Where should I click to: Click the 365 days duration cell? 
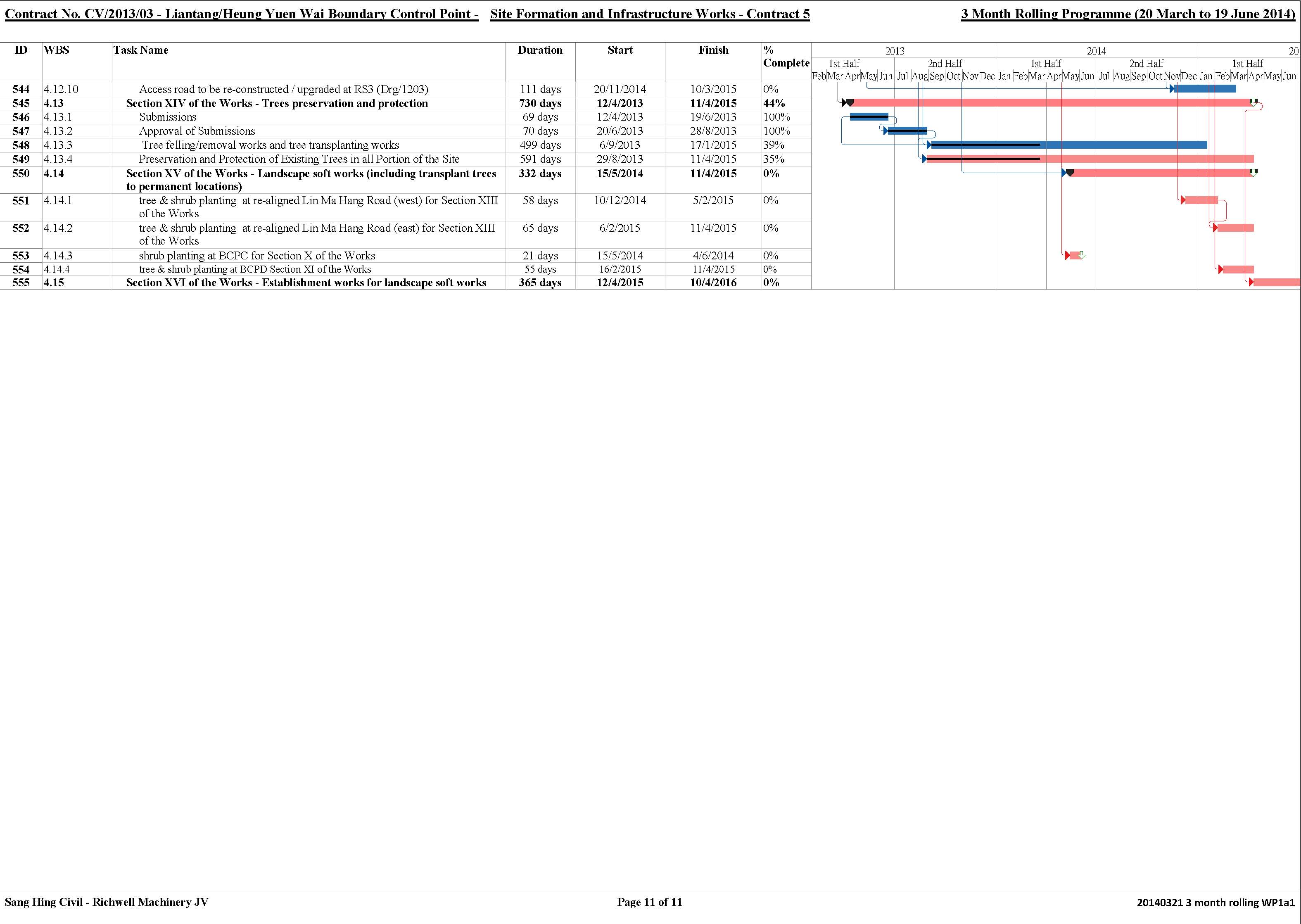(x=540, y=282)
